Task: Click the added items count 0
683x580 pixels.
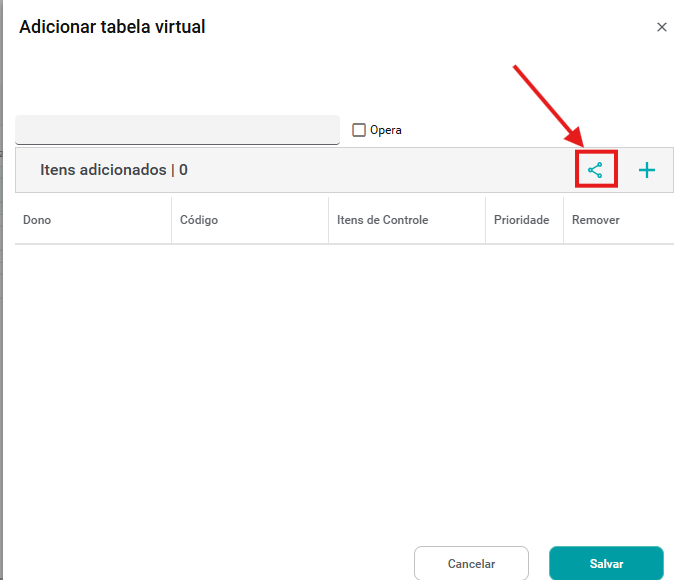Action: click(x=184, y=170)
